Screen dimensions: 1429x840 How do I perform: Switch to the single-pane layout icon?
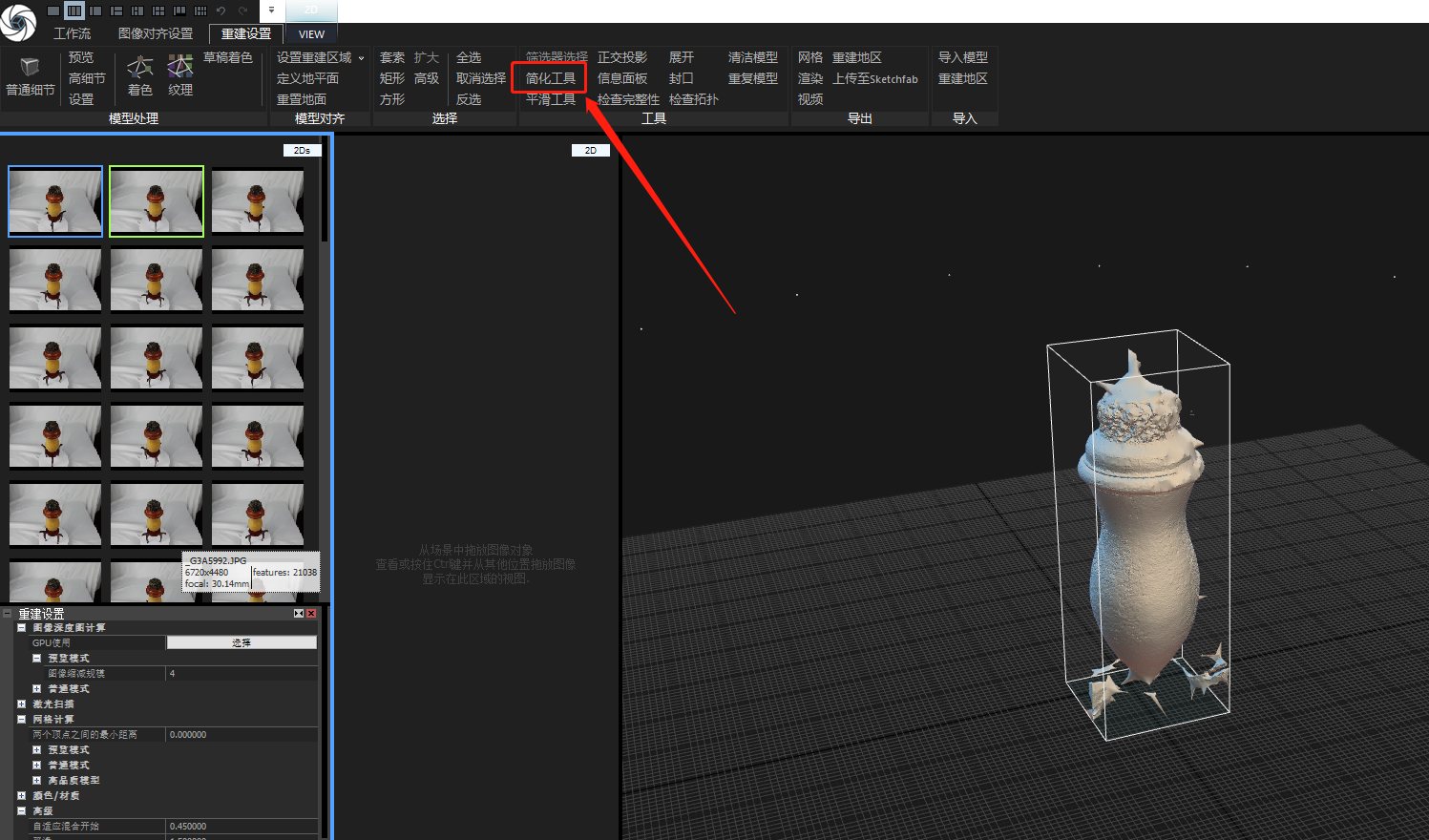(53, 10)
